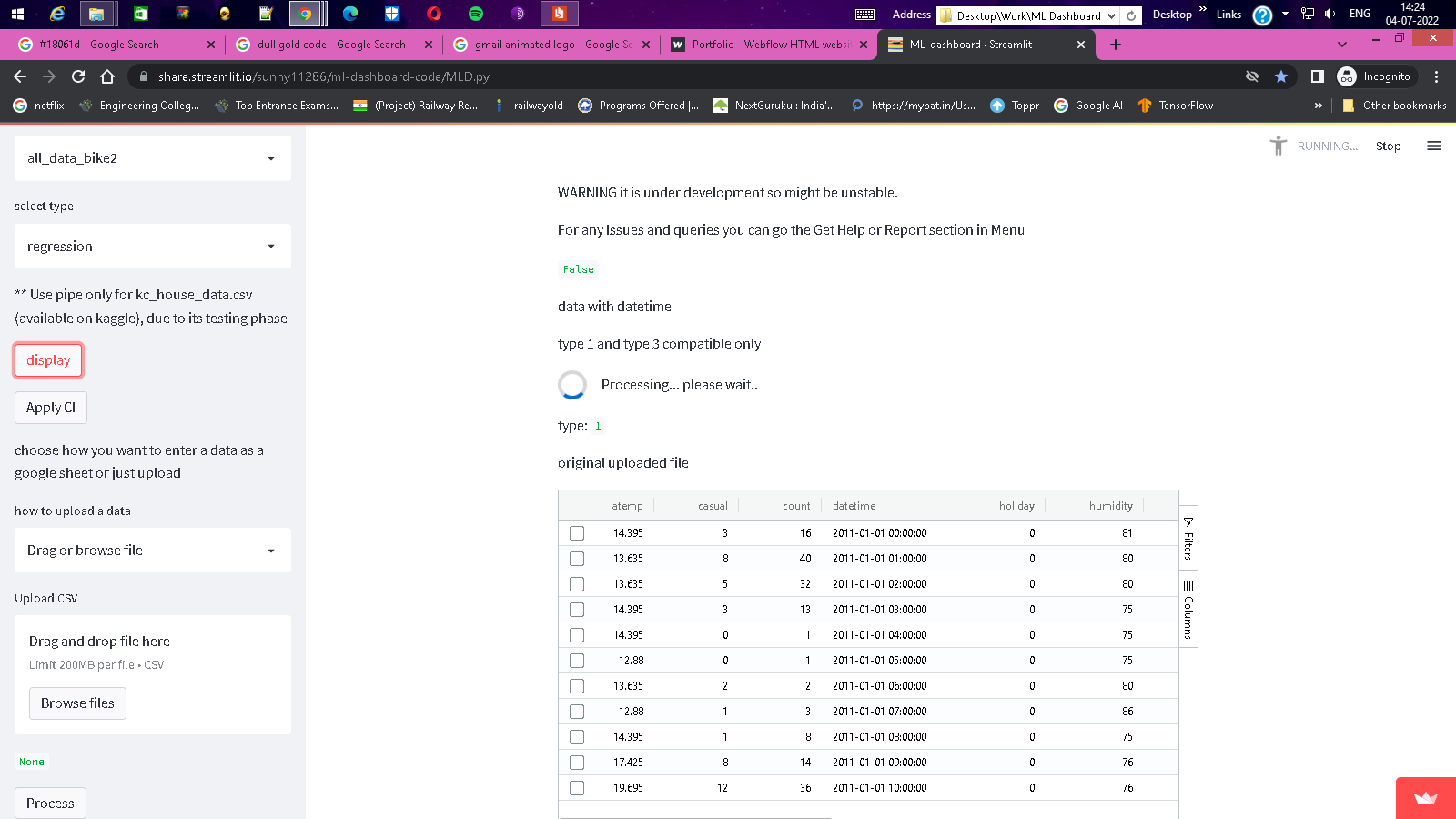Click the browser address bar URL
The image size is (1456, 819).
point(324,77)
